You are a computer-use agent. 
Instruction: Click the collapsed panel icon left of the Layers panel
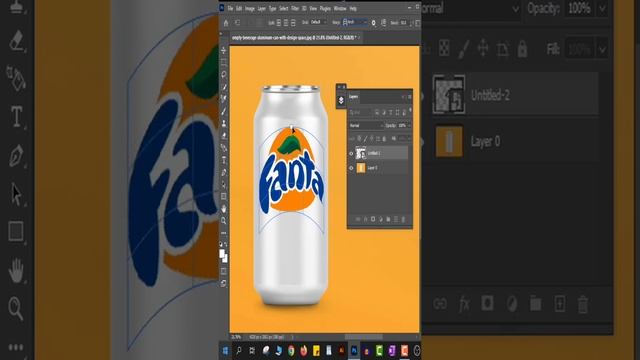point(341,100)
